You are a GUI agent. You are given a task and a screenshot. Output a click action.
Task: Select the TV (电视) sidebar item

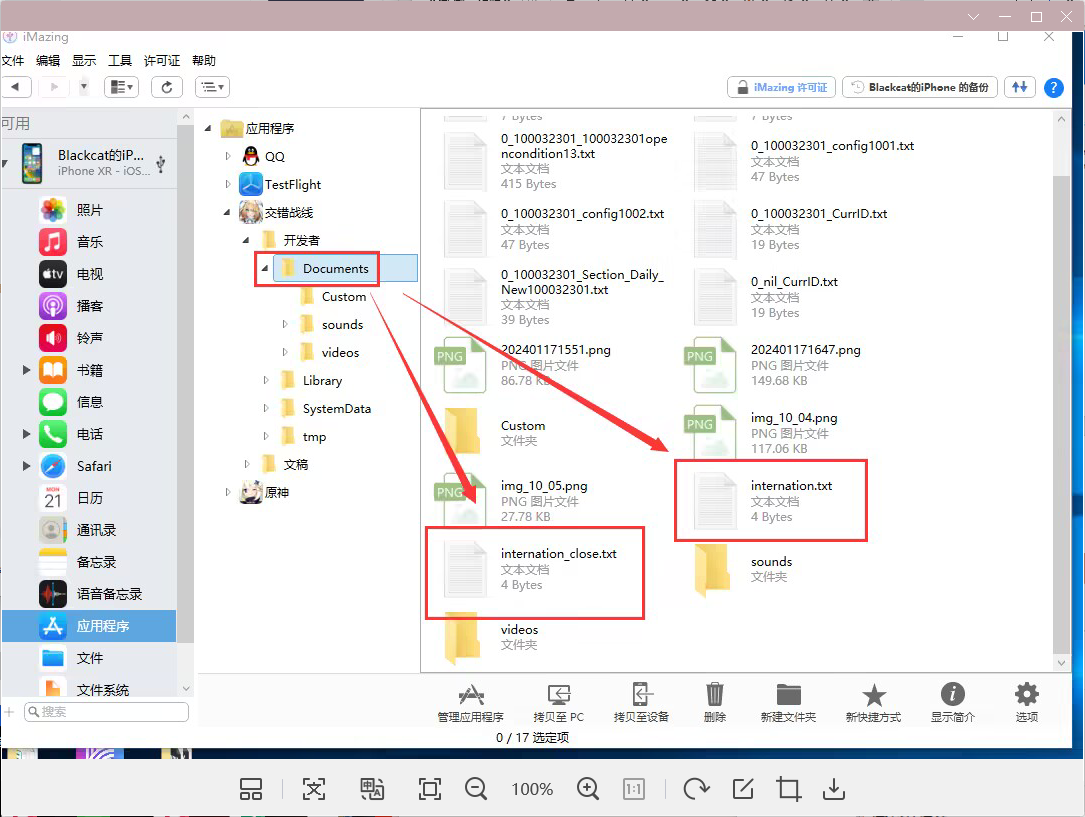coord(89,274)
